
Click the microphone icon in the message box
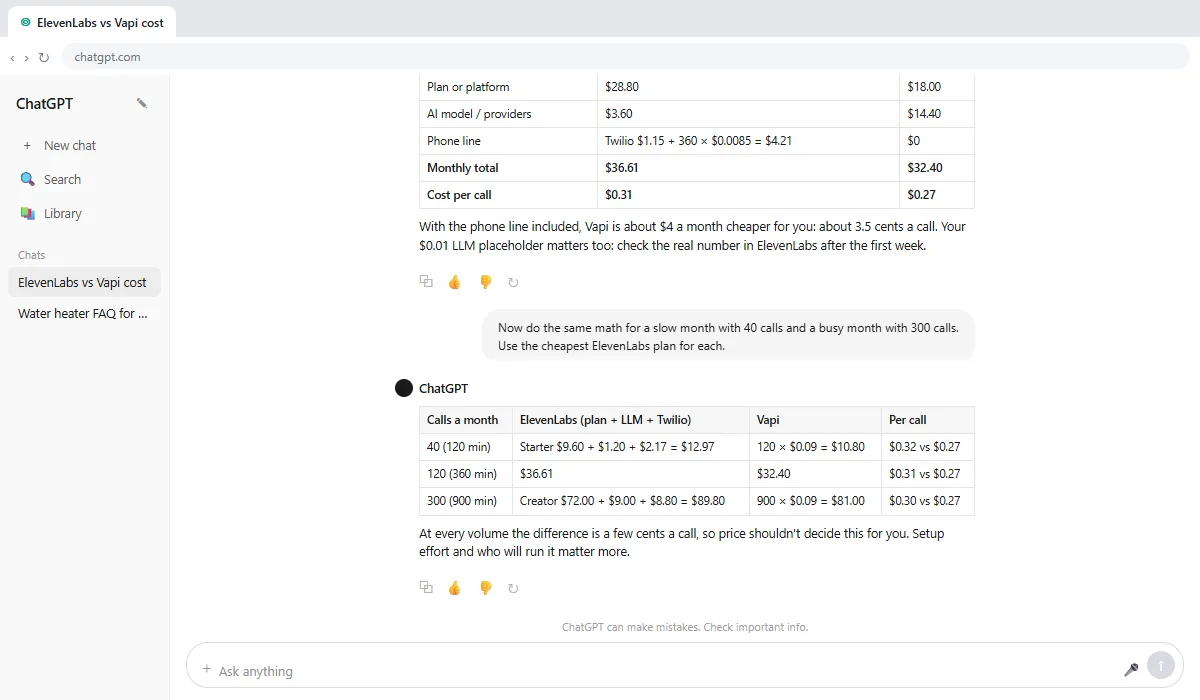[1132, 669]
